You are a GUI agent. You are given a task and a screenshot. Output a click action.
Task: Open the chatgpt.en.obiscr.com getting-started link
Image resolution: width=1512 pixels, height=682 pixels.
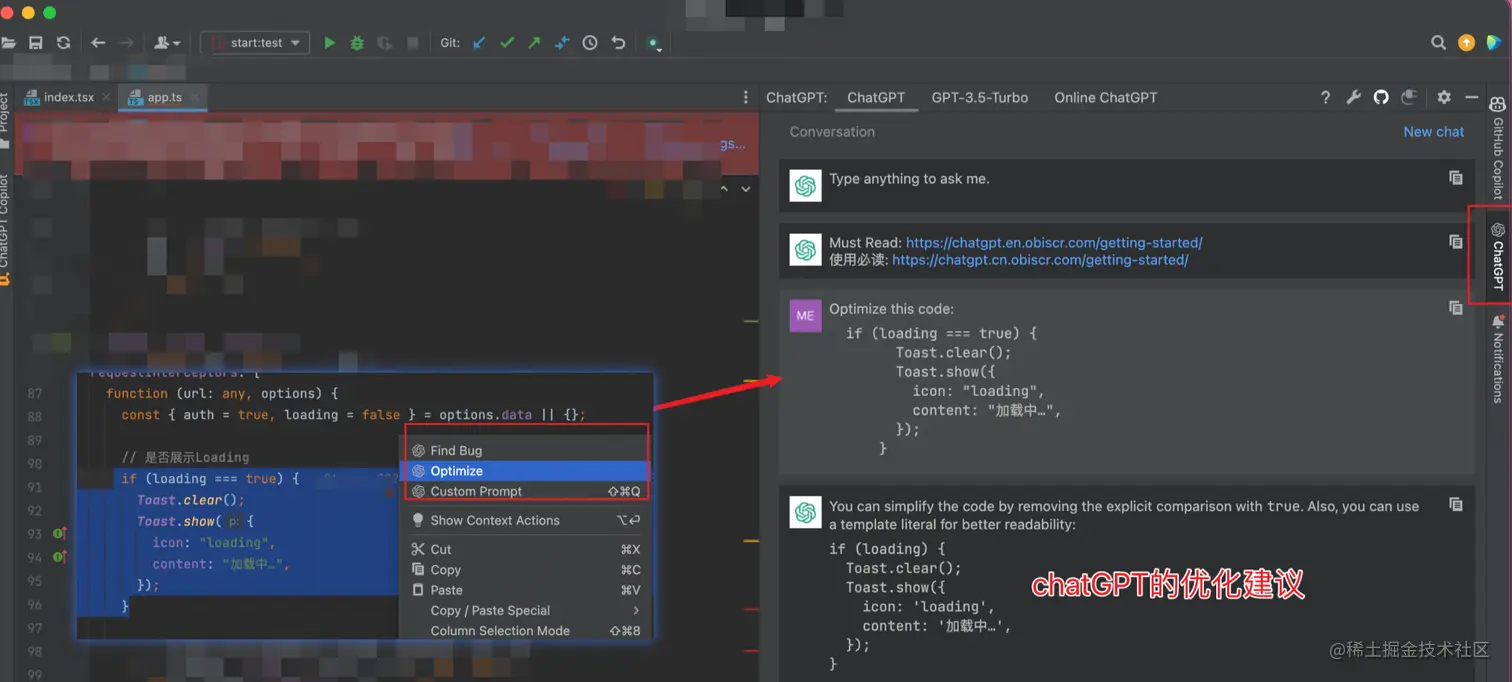coord(1054,242)
